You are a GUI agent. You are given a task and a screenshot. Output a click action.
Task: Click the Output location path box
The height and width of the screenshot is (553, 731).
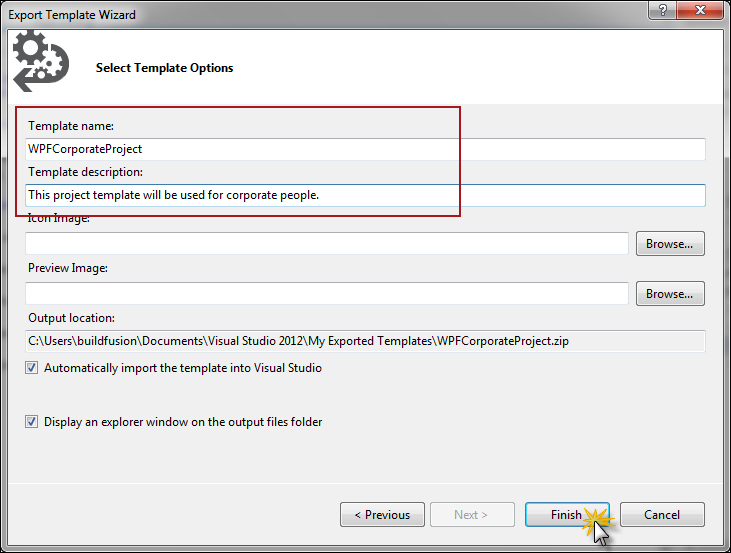coord(365,341)
